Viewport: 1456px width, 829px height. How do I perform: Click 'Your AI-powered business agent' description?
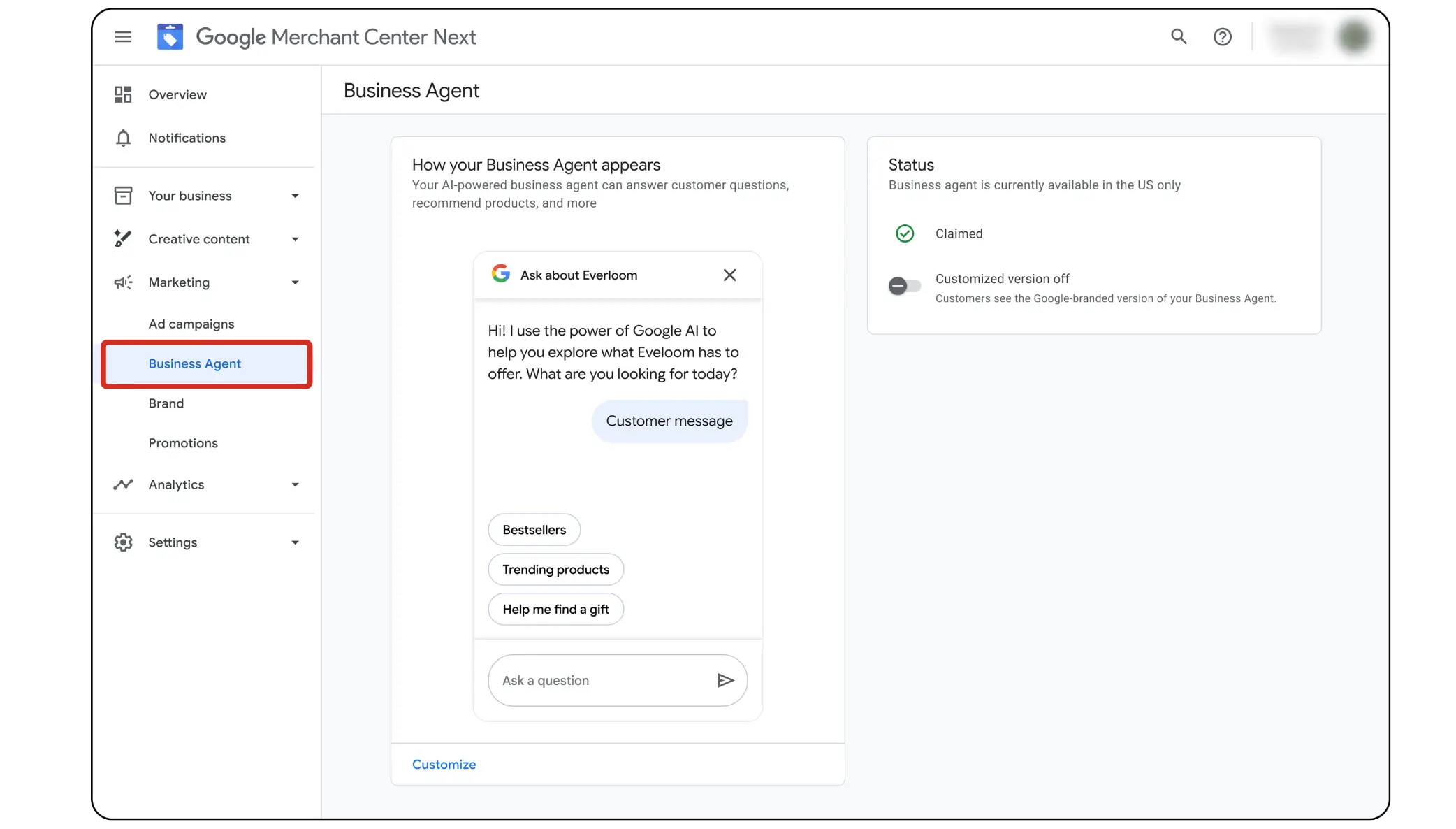[x=600, y=194]
